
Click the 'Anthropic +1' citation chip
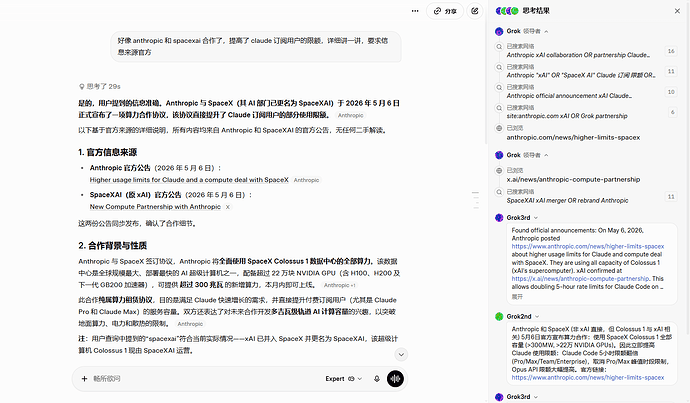click(x=340, y=285)
